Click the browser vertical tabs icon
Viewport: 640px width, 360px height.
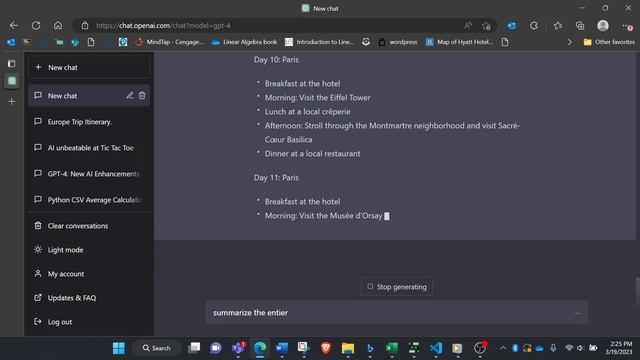[11, 63]
